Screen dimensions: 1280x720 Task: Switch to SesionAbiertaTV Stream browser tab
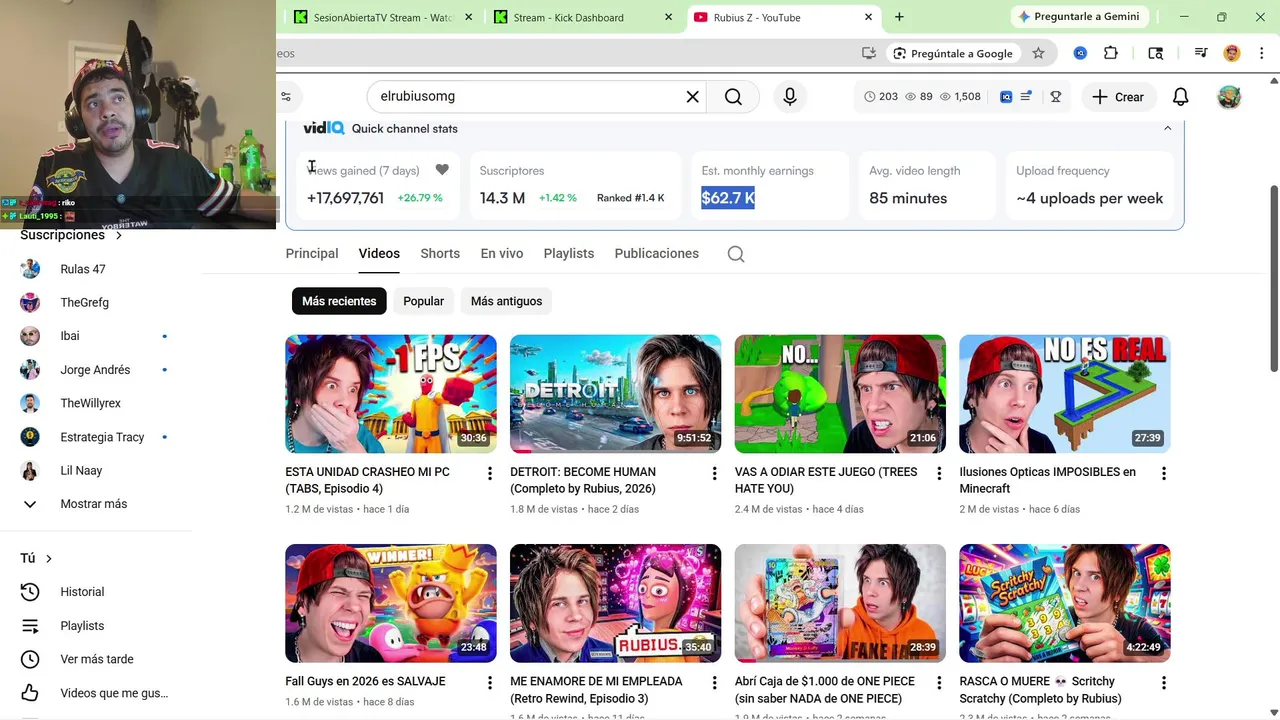click(383, 17)
